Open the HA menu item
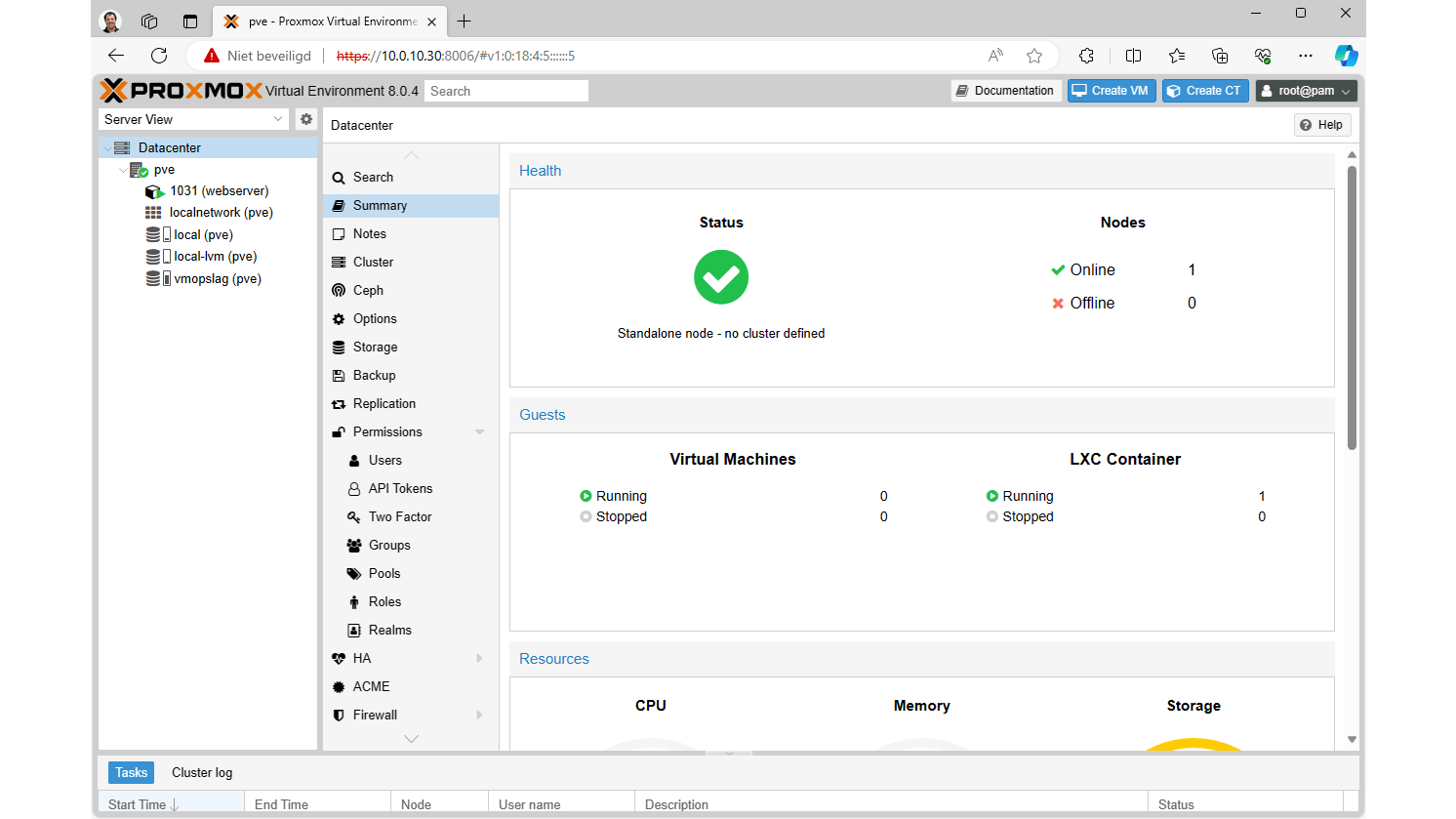This screenshot has height=819, width=1456. tap(410, 659)
